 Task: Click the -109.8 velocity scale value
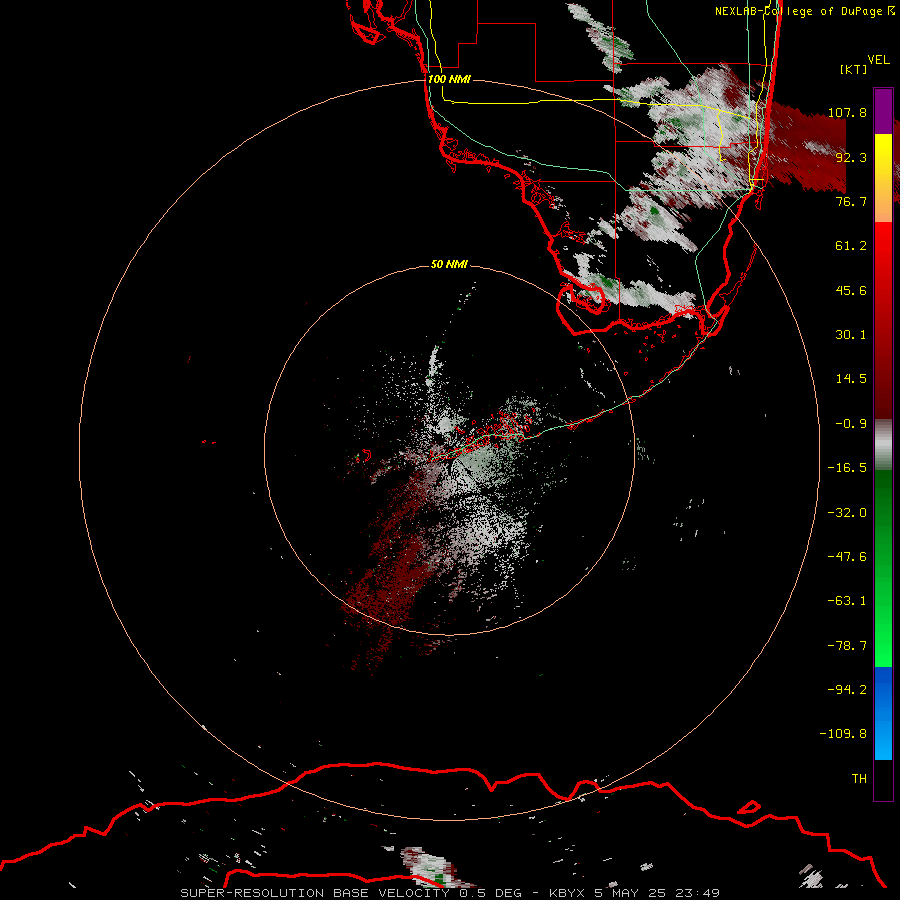point(844,734)
